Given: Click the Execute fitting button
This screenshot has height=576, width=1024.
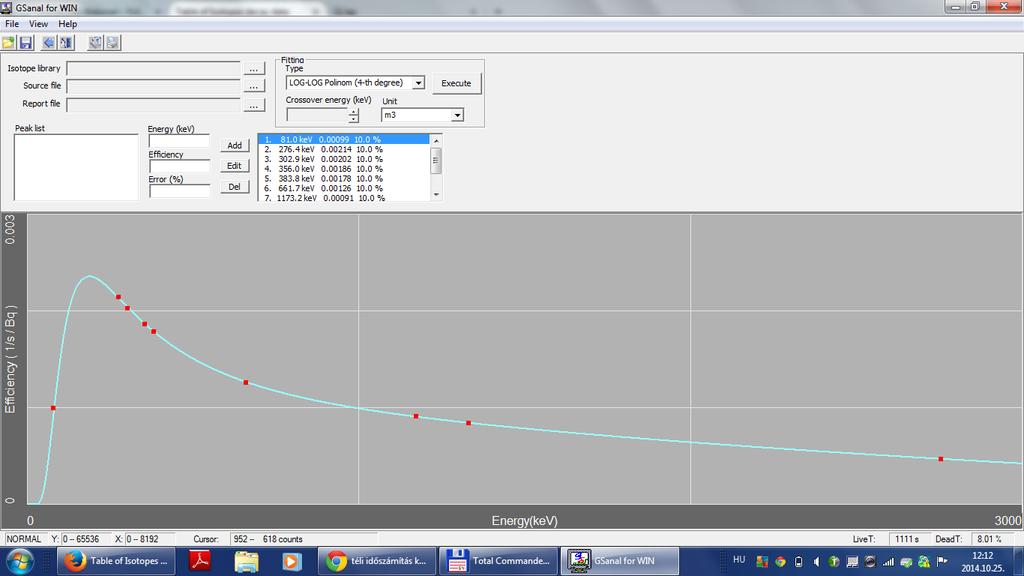Looking at the screenshot, I should click(x=456, y=84).
